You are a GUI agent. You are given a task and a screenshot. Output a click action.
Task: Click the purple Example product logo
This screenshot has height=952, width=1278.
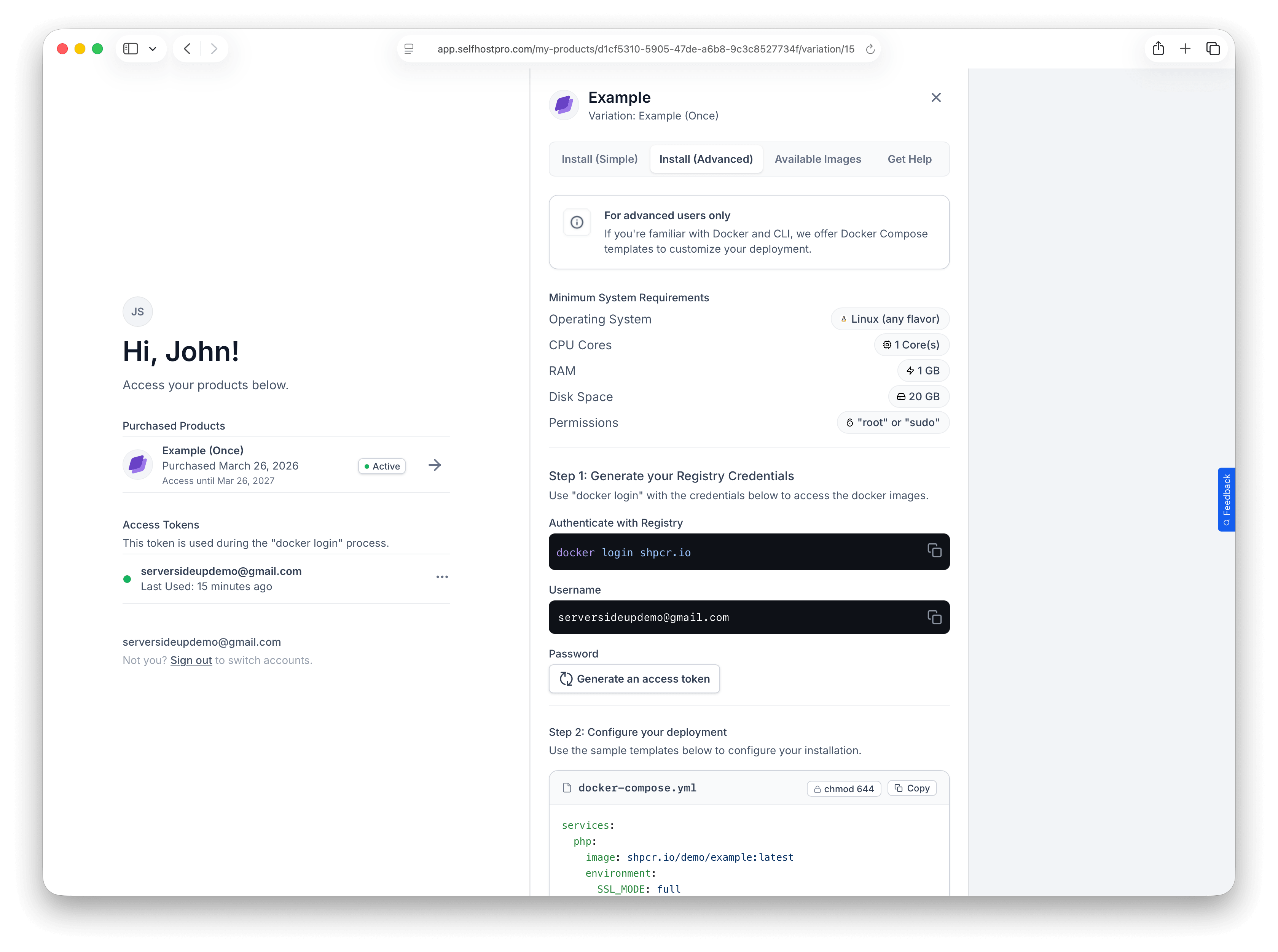click(x=564, y=105)
